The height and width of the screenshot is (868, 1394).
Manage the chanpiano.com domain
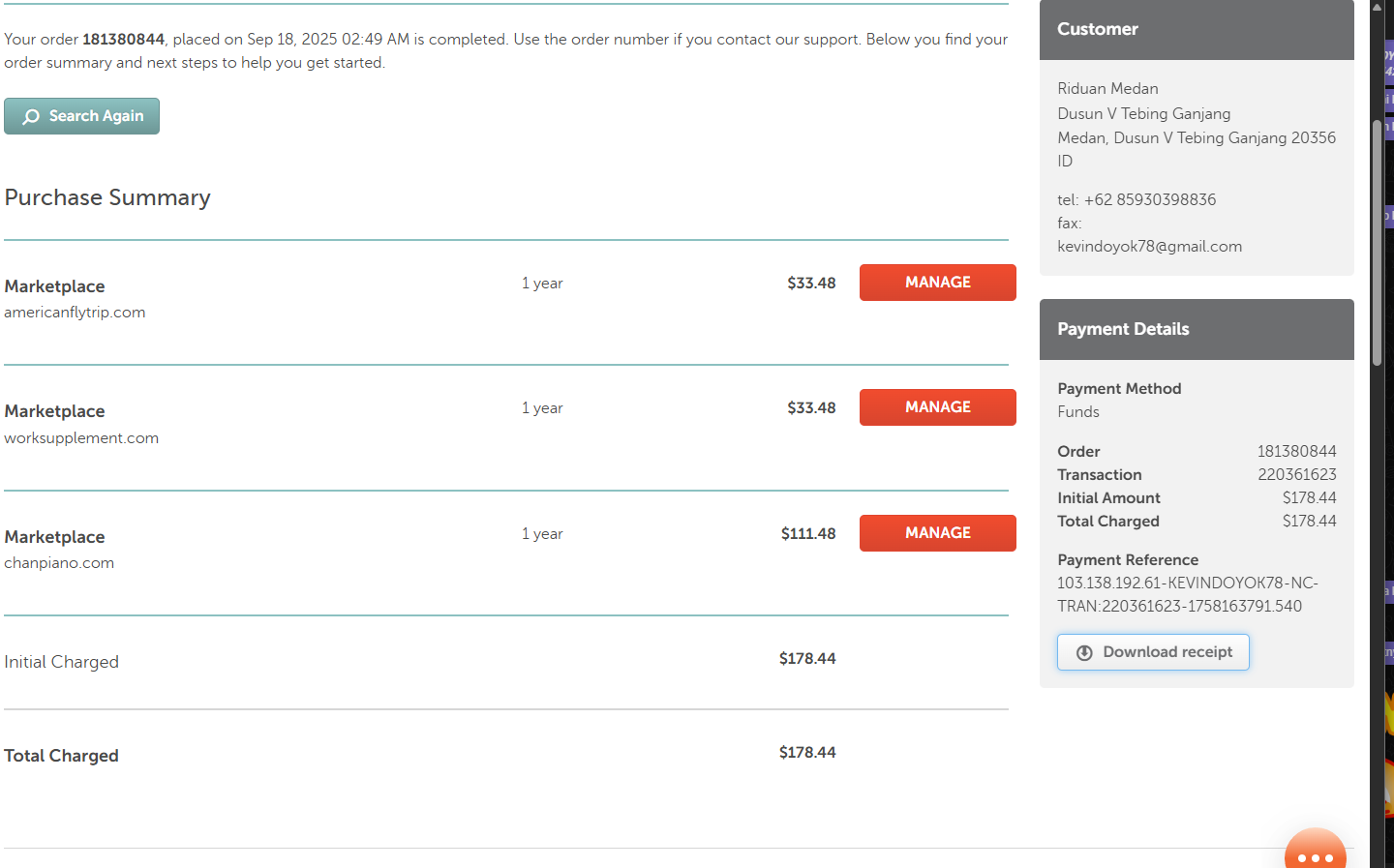[937, 533]
